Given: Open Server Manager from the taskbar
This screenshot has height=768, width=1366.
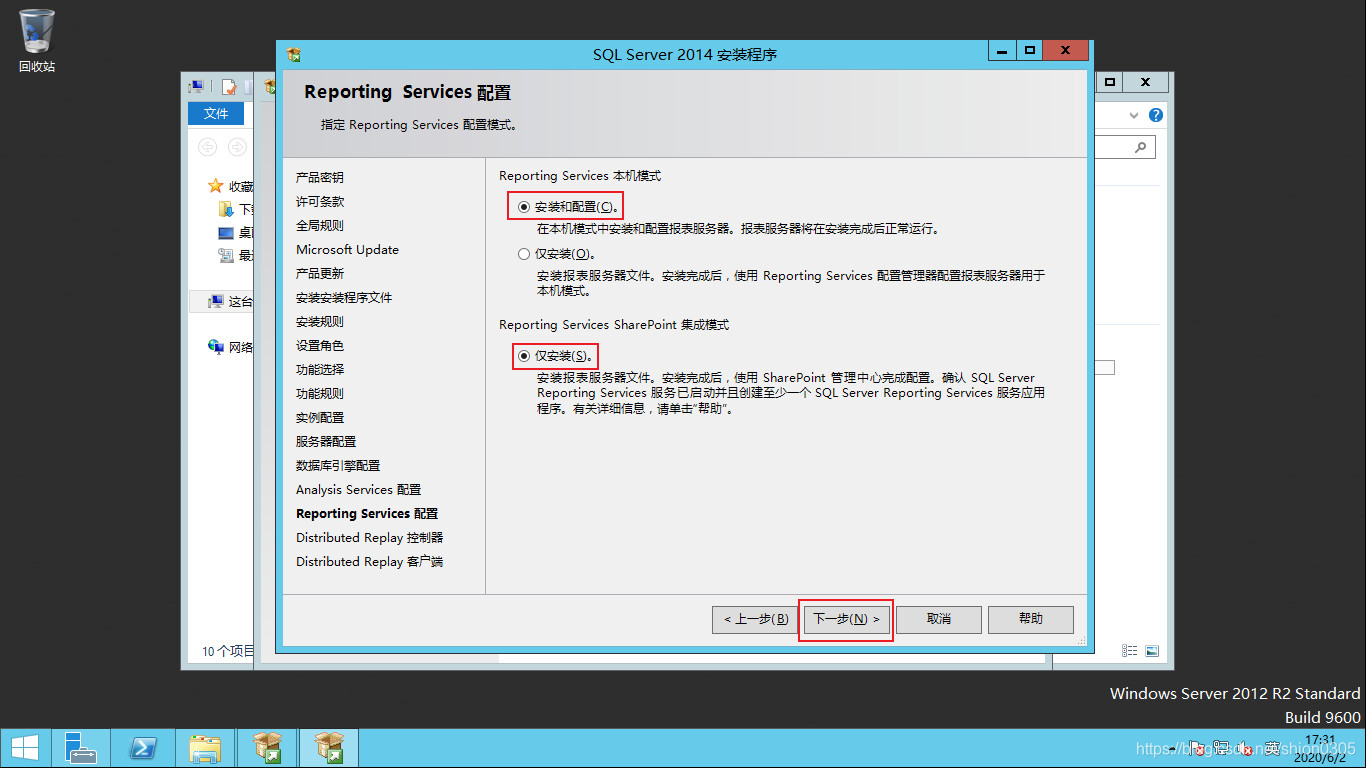Looking at the screenshot, I should [x=81, y=748].
